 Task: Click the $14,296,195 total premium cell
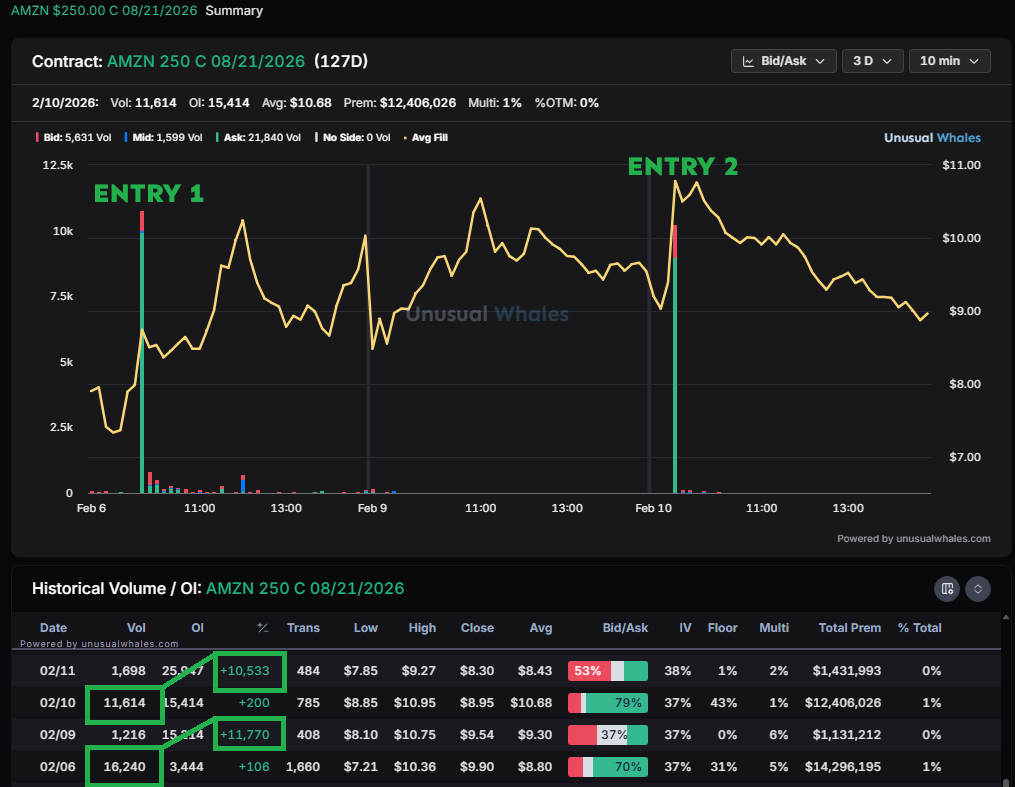tap(843, 767)
